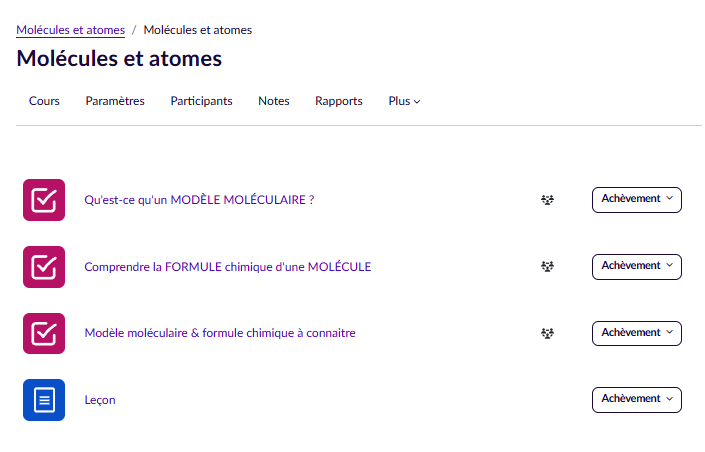This screenshot has height=452, width=705.
Task: Click the quiz icon beside FORMULE chimique activity
Action: (44, 267)
